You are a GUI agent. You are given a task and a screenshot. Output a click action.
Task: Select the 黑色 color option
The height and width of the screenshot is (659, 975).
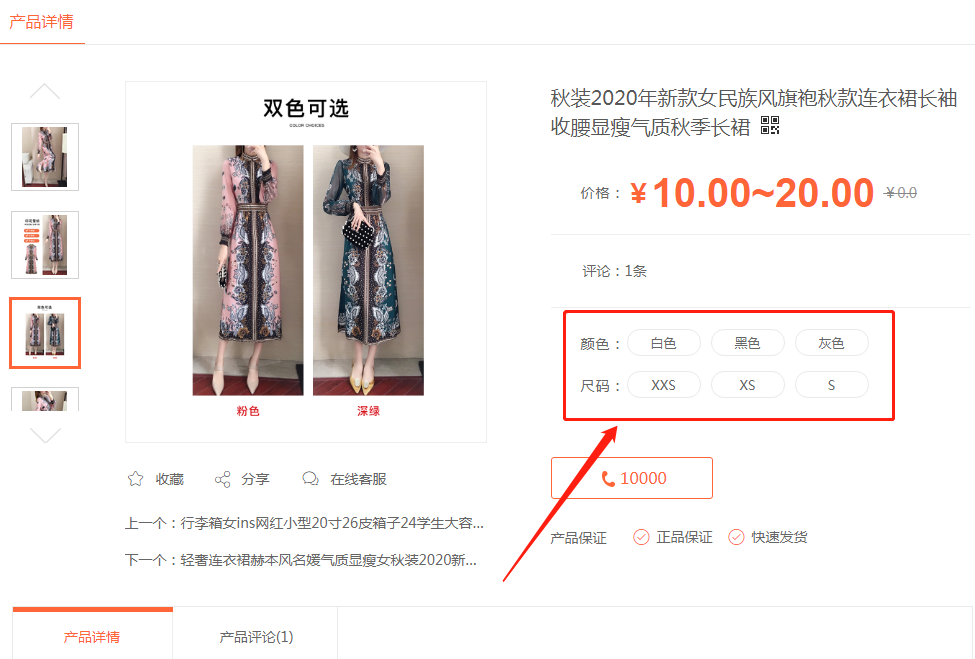[x=747, y=343]
